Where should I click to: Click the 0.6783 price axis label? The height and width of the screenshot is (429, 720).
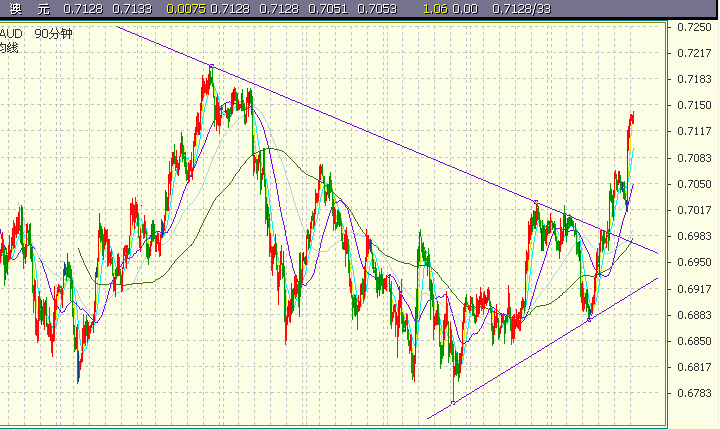tap(694, 393)
